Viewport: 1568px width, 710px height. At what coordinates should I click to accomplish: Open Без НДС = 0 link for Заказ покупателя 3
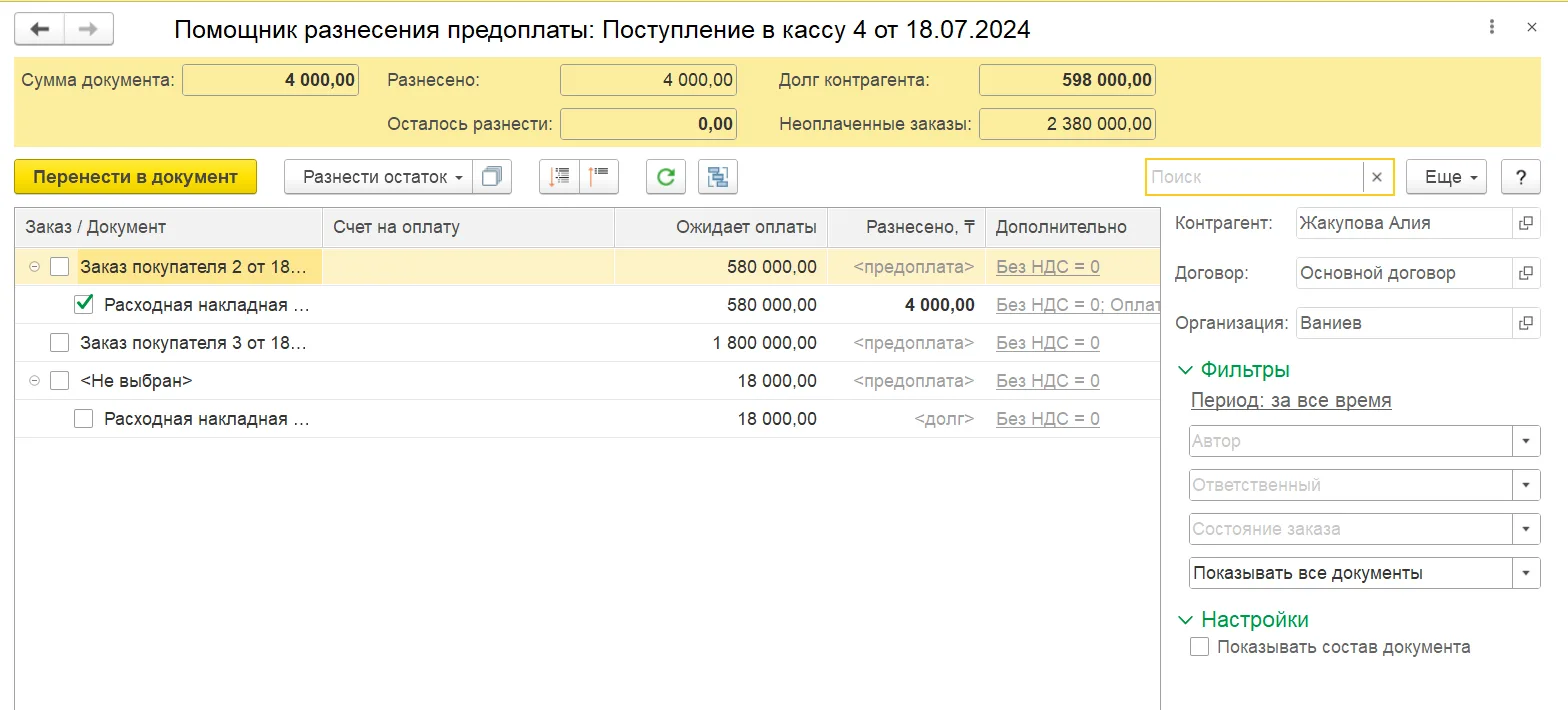(1048, 343)
